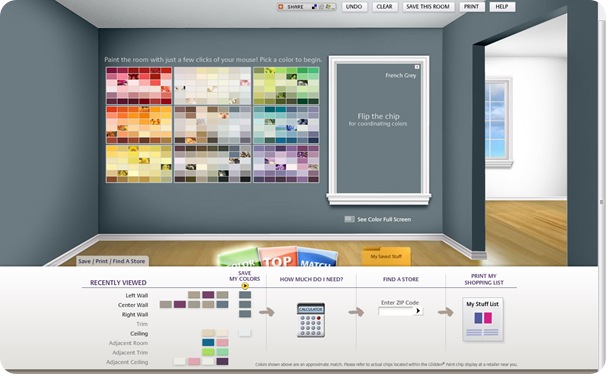
Task: Select the Save / Print / Find A Store tab
Action: coord(112,261)
